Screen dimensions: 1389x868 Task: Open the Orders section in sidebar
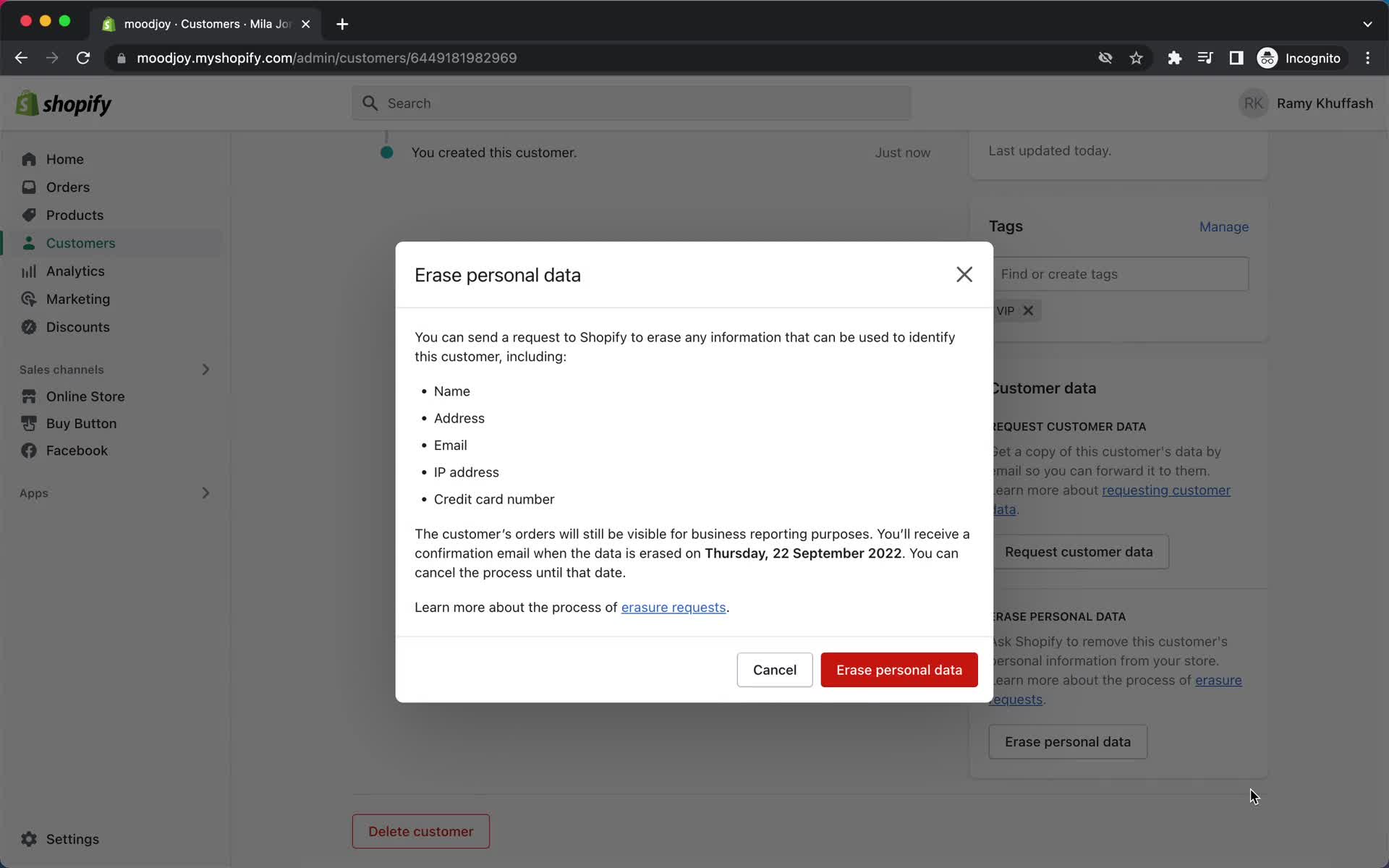pos(68,187)
